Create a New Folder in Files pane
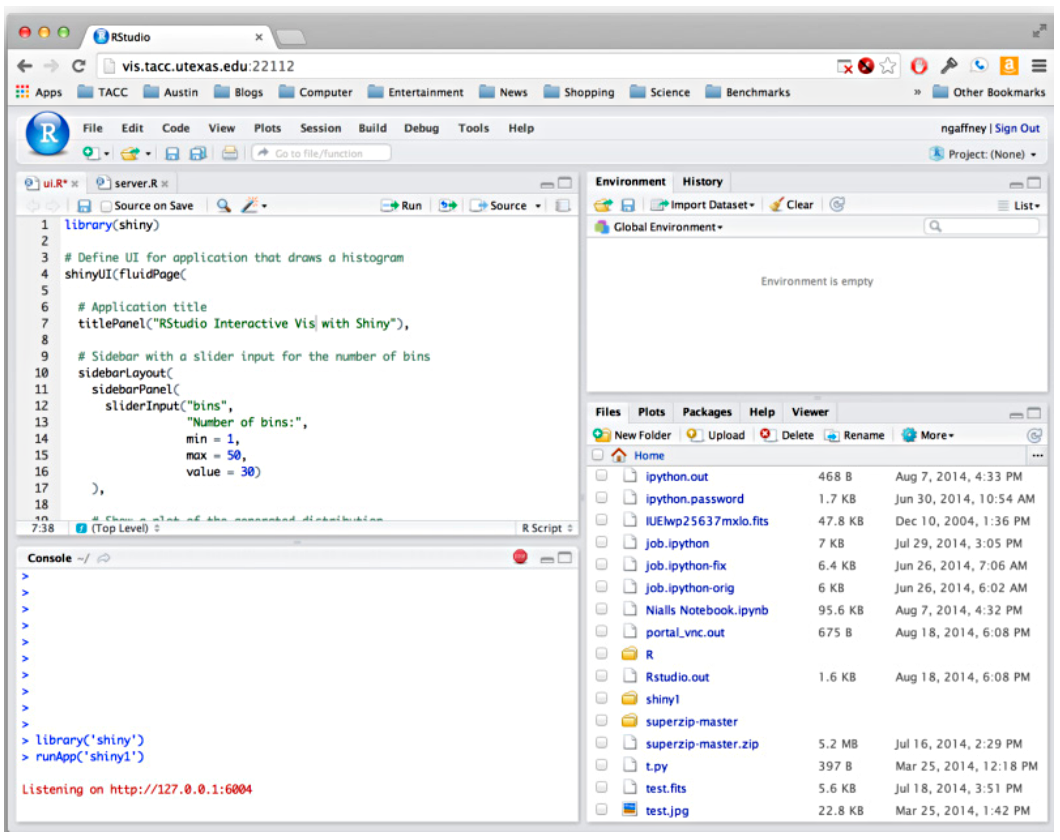 (632, 435)
